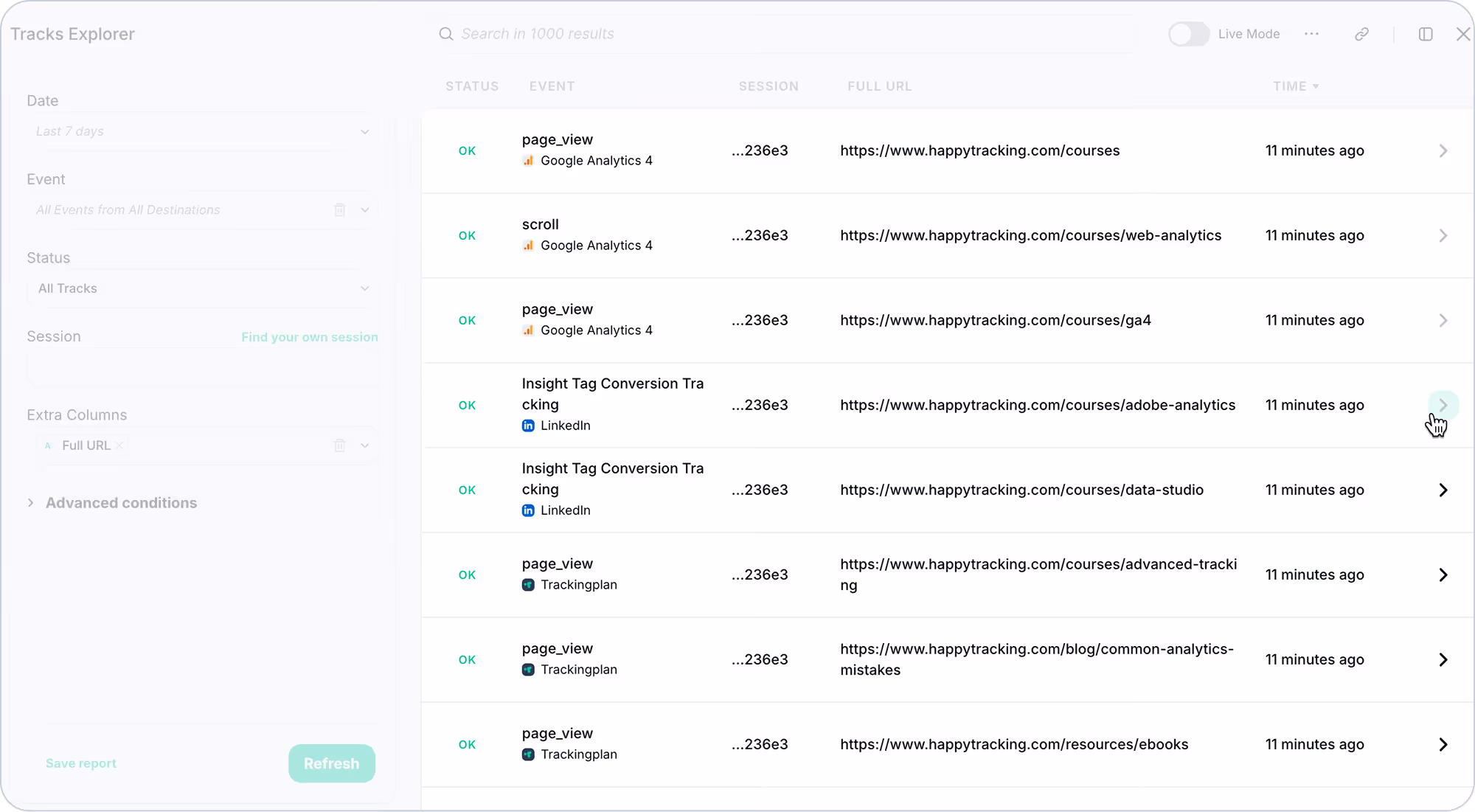
Task: Clear Extra Columns with trash icon
Action: [x=340, y=445]
